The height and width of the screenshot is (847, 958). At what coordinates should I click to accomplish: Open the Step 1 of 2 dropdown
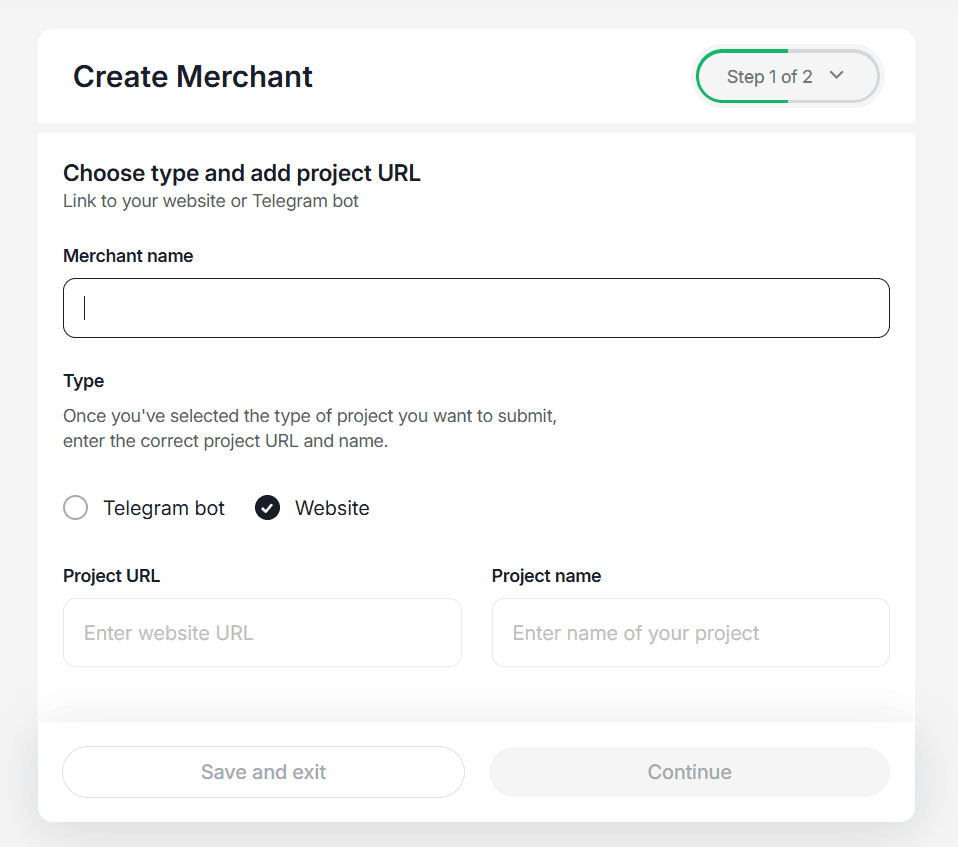tap(787, 76)
